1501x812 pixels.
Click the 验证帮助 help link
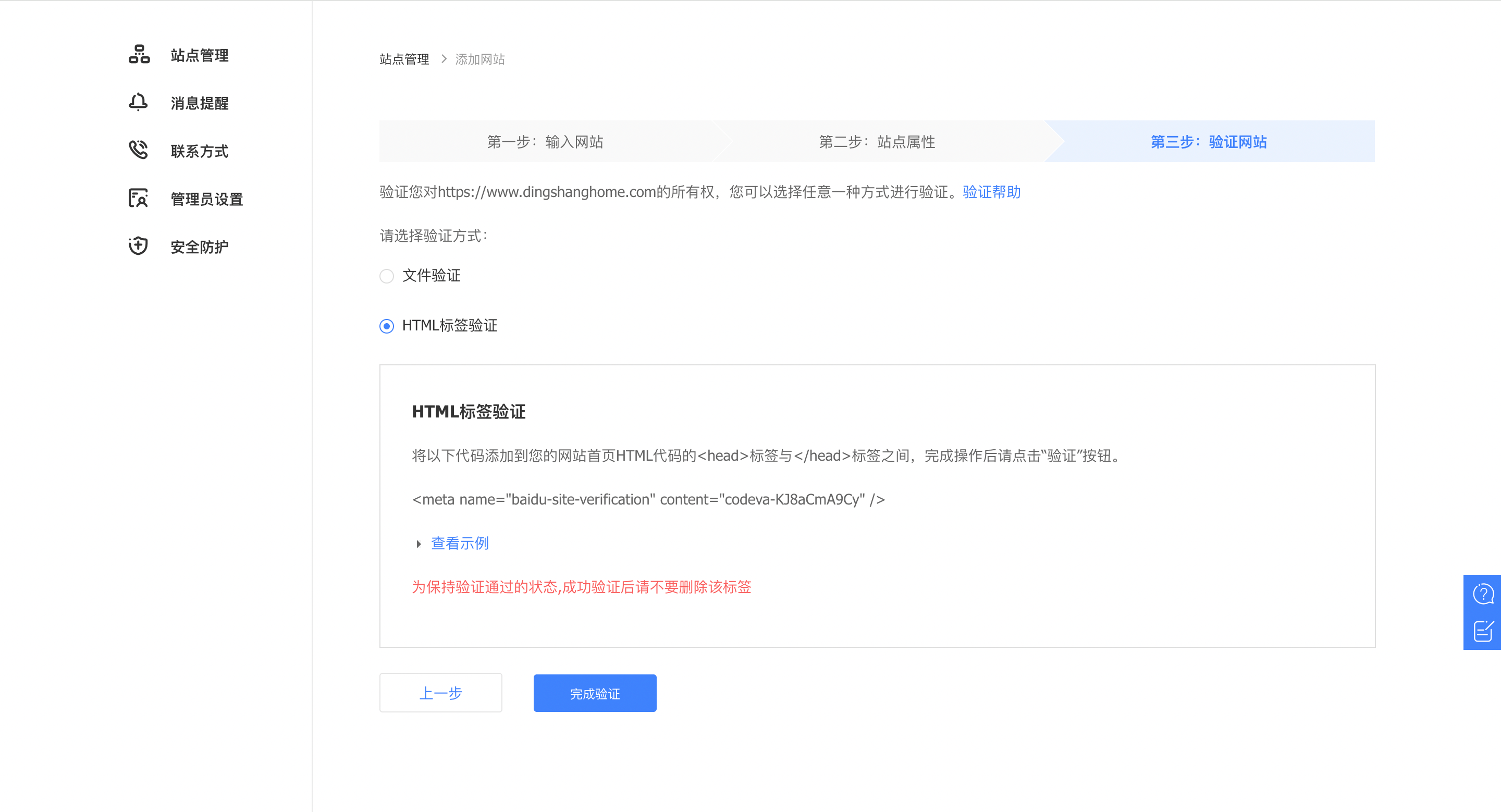[991, 192]
